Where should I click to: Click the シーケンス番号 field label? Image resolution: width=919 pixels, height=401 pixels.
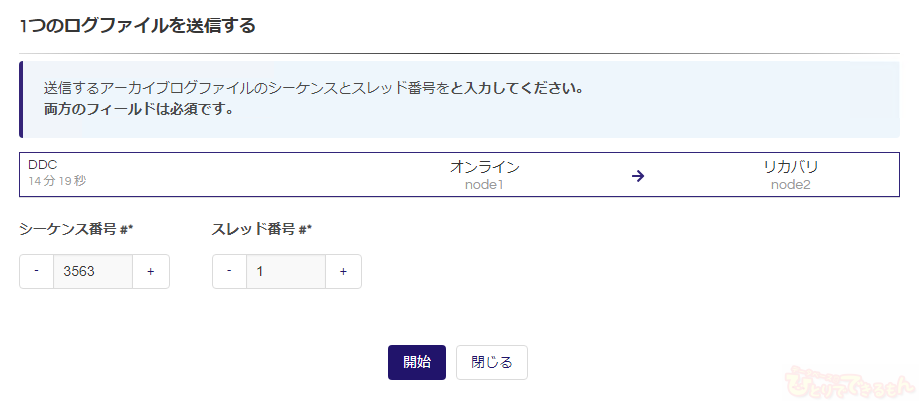76,229
